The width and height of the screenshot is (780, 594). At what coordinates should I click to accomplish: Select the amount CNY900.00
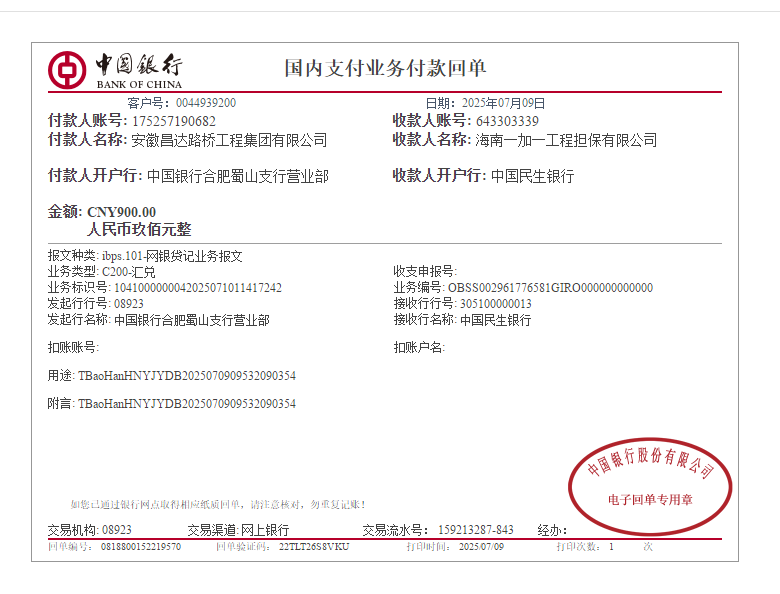[x=122, y=212]
